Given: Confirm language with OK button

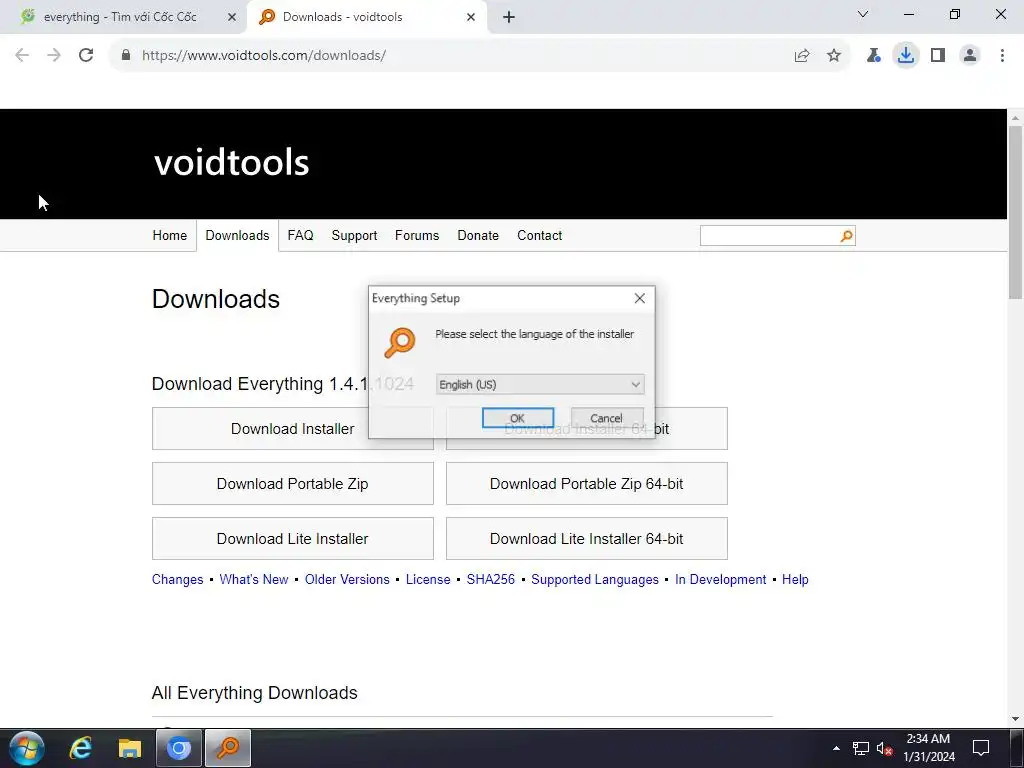Looking at the screenshot, I should click(518, 418).
